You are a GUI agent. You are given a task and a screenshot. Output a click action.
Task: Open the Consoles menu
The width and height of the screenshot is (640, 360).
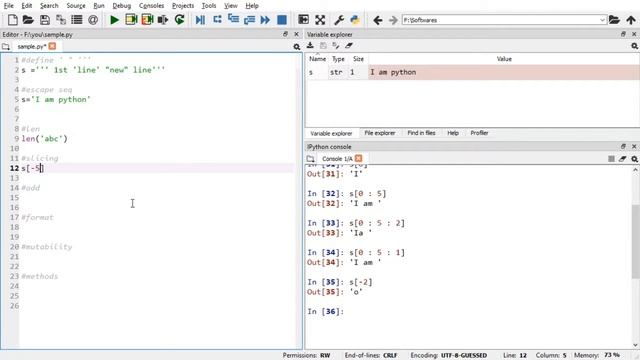(151, 6)
